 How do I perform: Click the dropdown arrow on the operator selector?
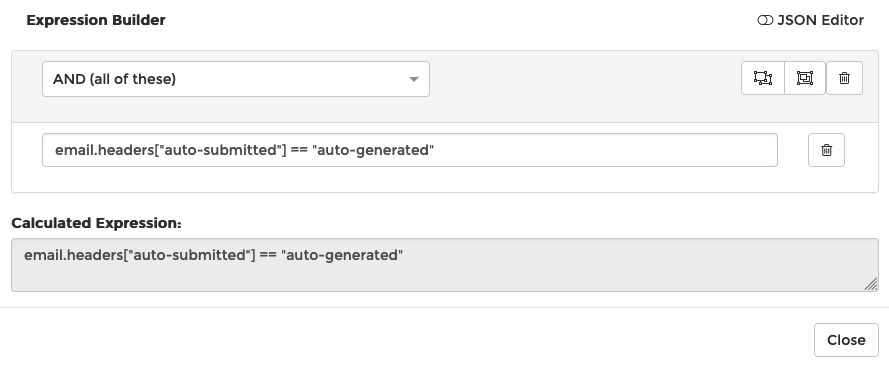click(x=414, y=79)
